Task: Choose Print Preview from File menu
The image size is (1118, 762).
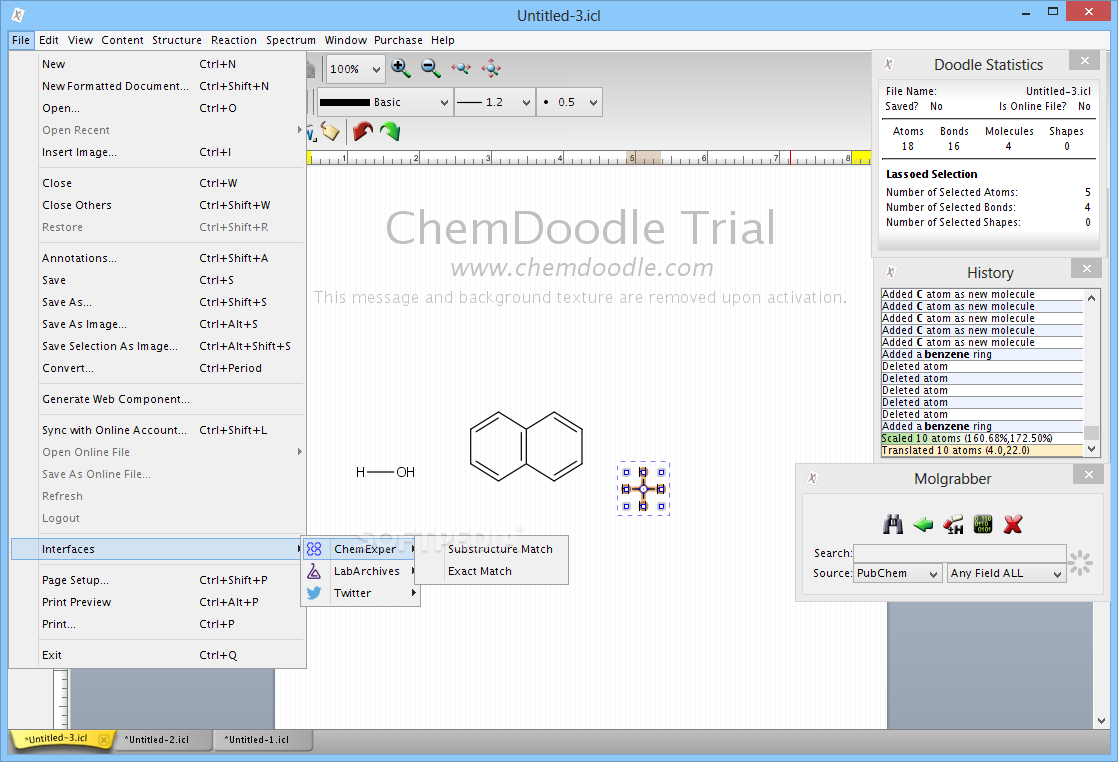Action: coord(158,602)
